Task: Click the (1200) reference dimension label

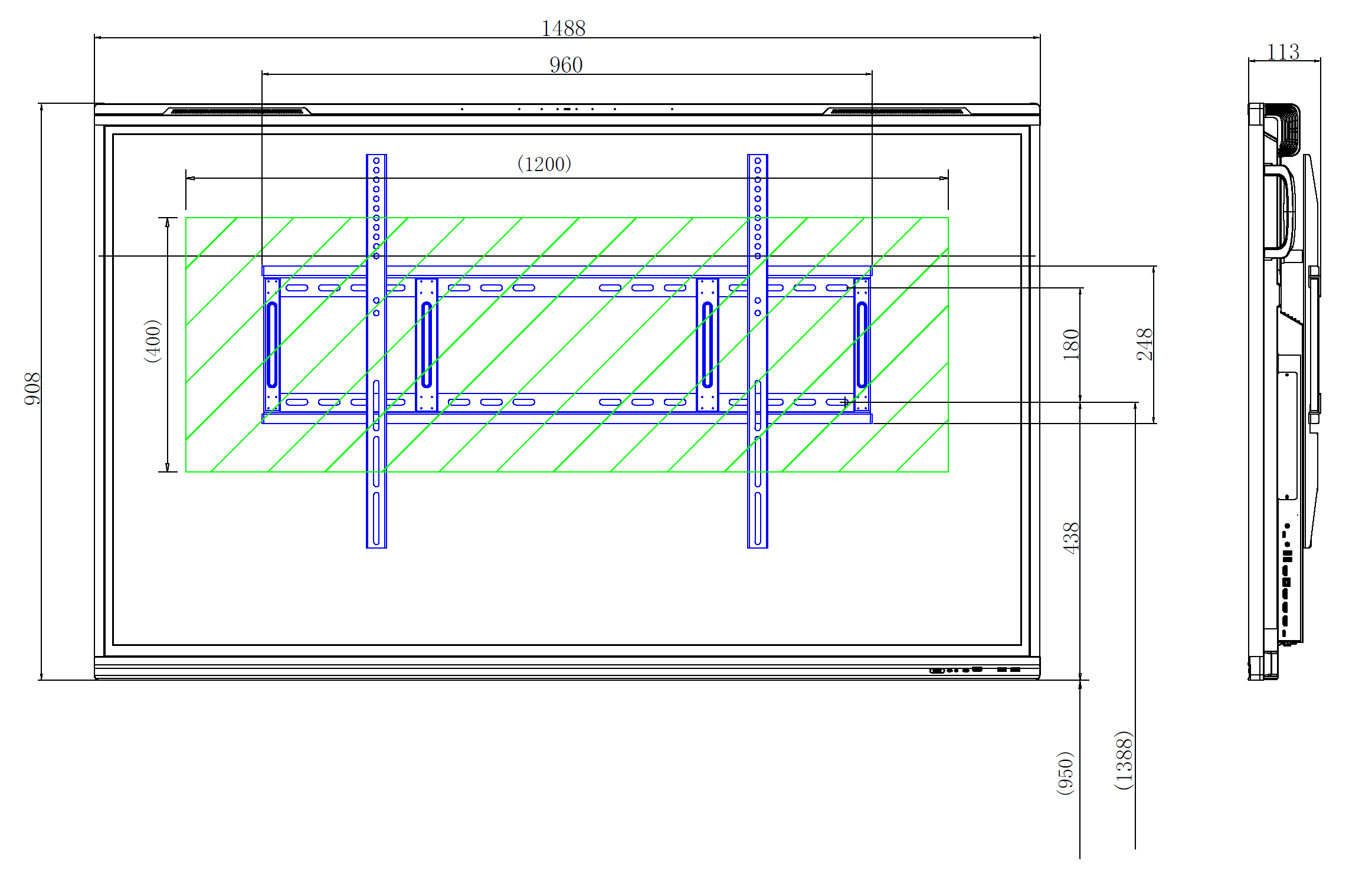Action: pos(543,164)
